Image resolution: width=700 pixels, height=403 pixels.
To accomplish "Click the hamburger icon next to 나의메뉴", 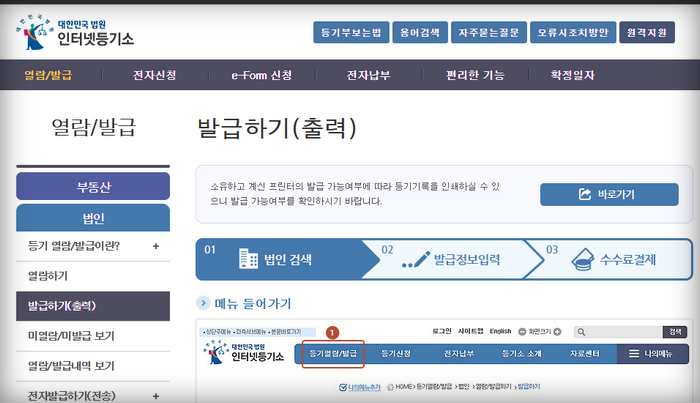I will click(x=633, y=353).
